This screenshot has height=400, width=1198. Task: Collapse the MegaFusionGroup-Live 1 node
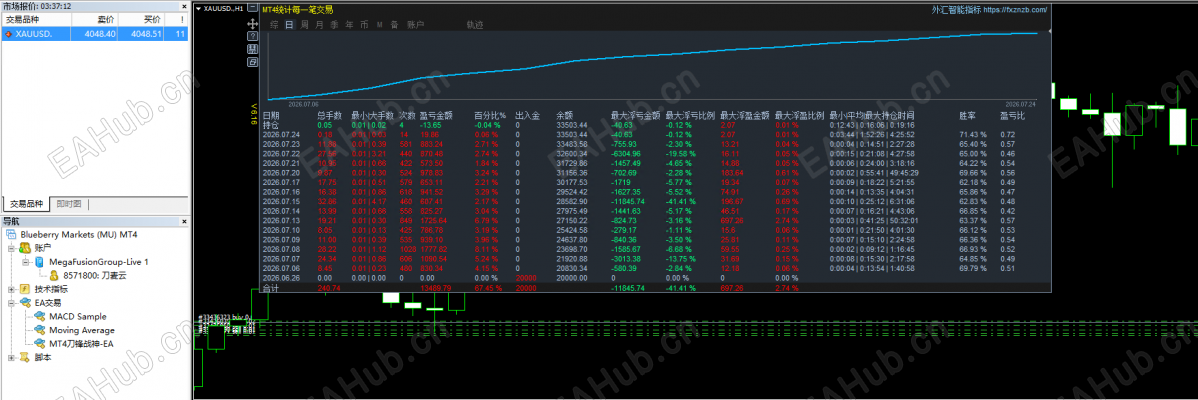[25, 262]
